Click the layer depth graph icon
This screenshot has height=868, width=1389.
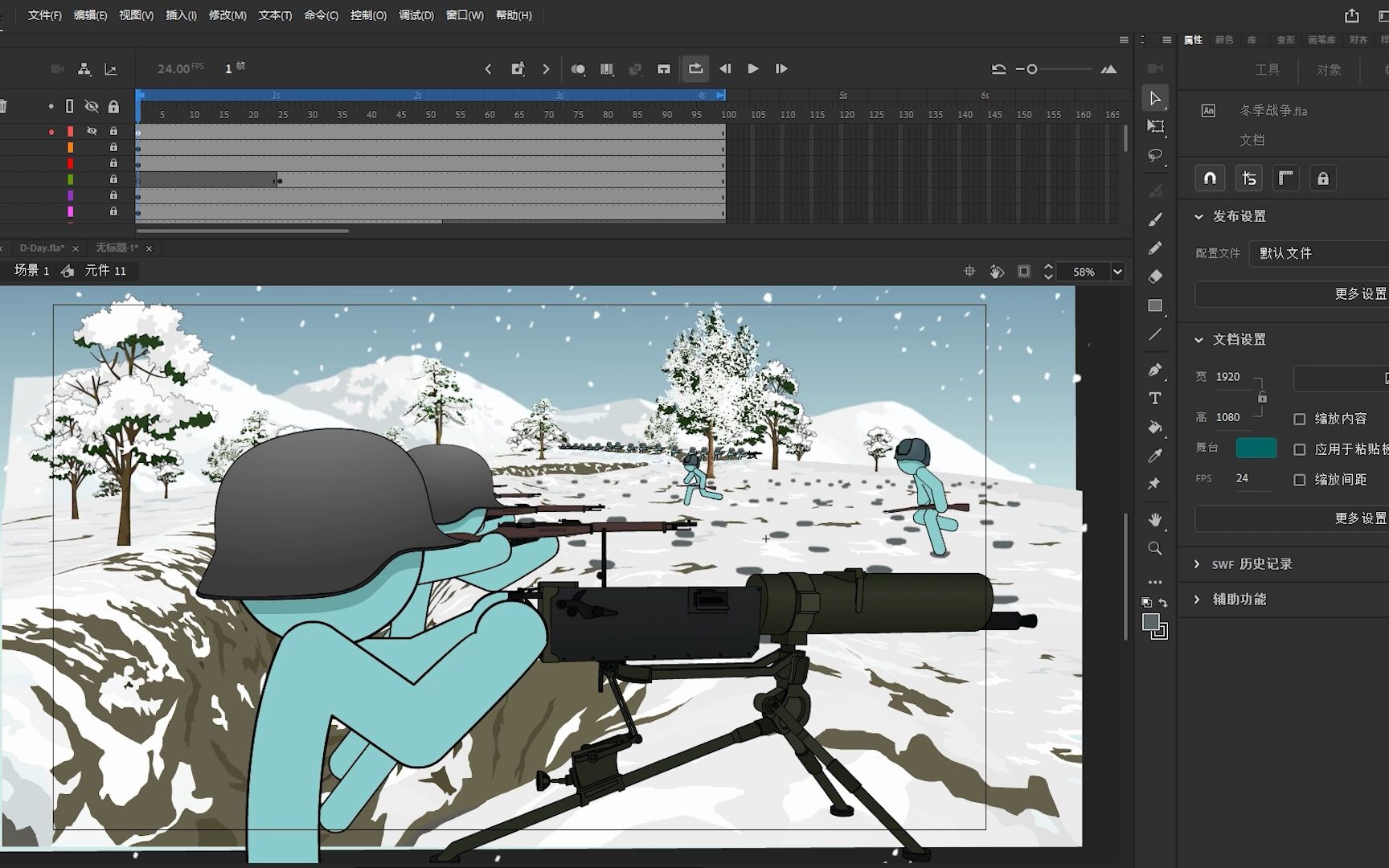[x=111, y=69]
